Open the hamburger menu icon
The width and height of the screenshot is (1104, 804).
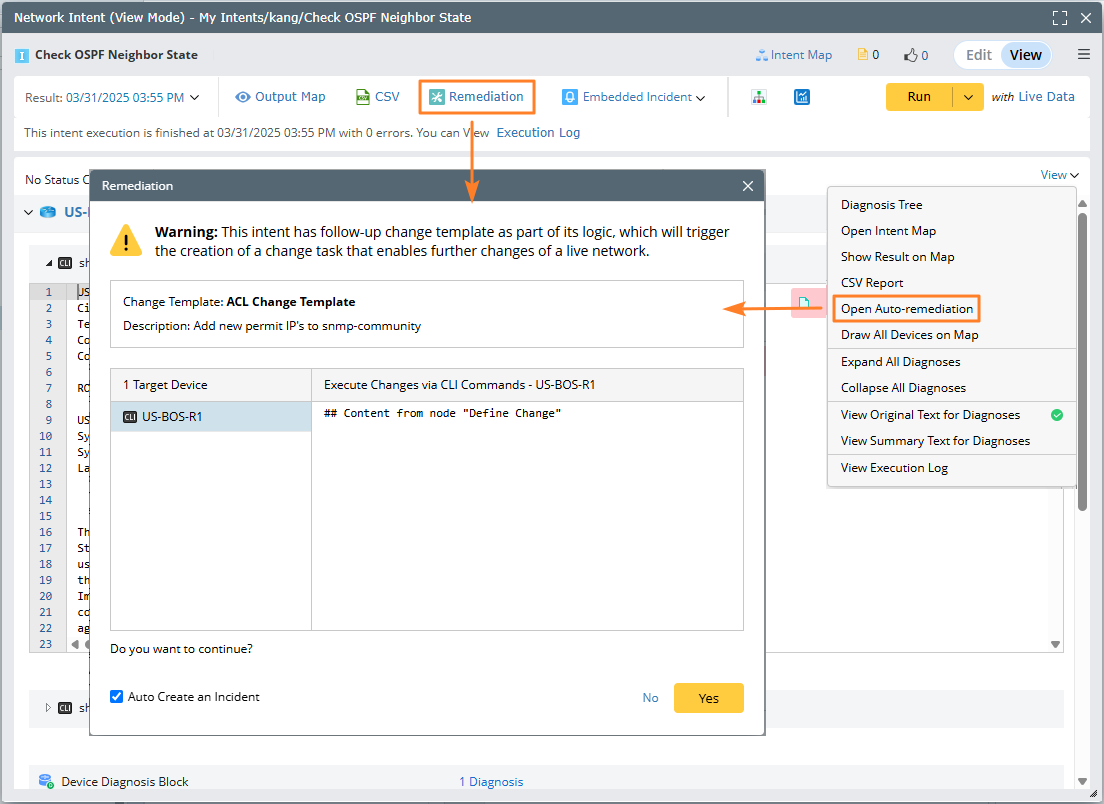tap(1084, 55)
